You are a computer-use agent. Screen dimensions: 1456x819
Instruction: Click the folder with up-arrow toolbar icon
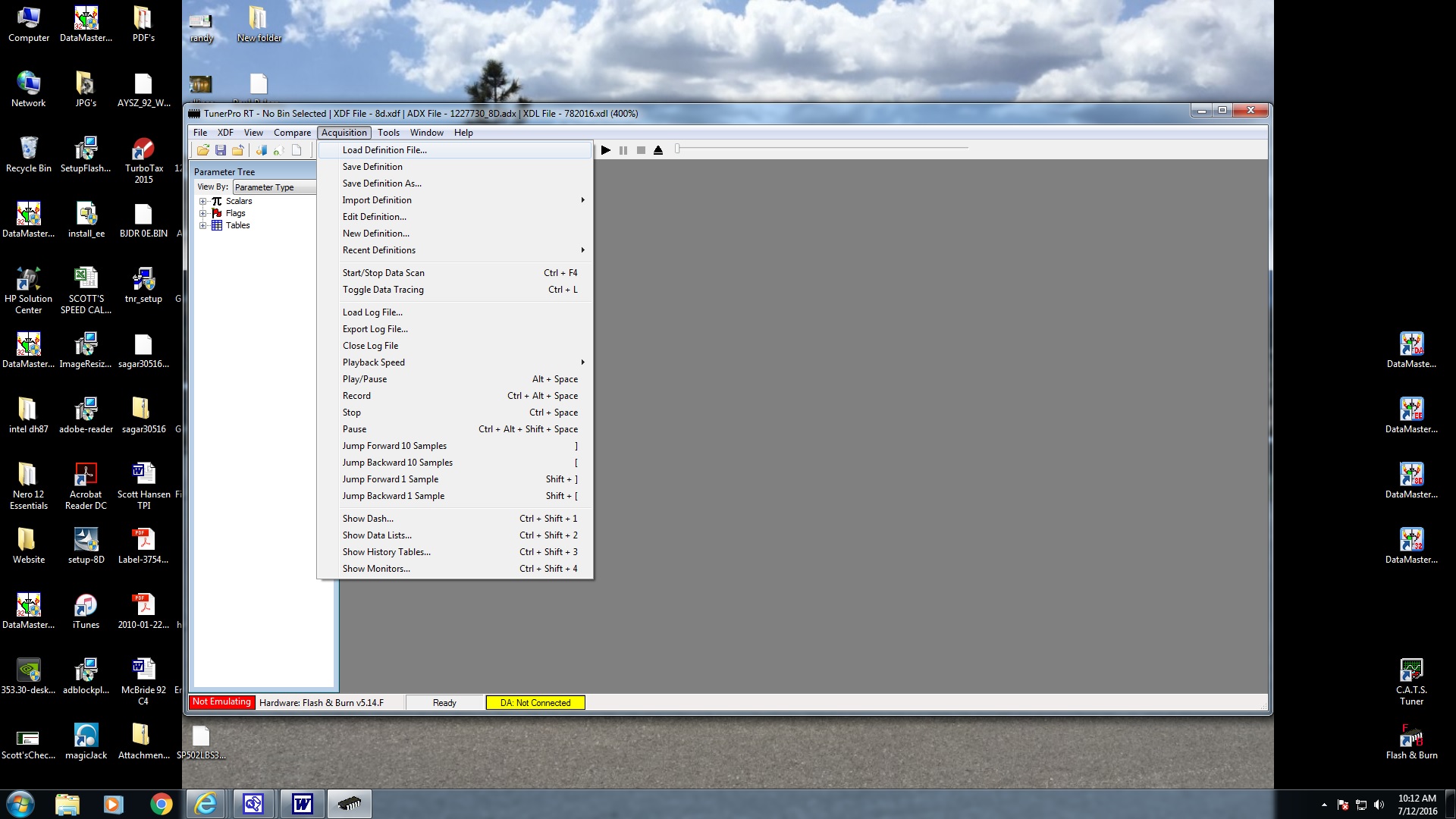[238, 150]
